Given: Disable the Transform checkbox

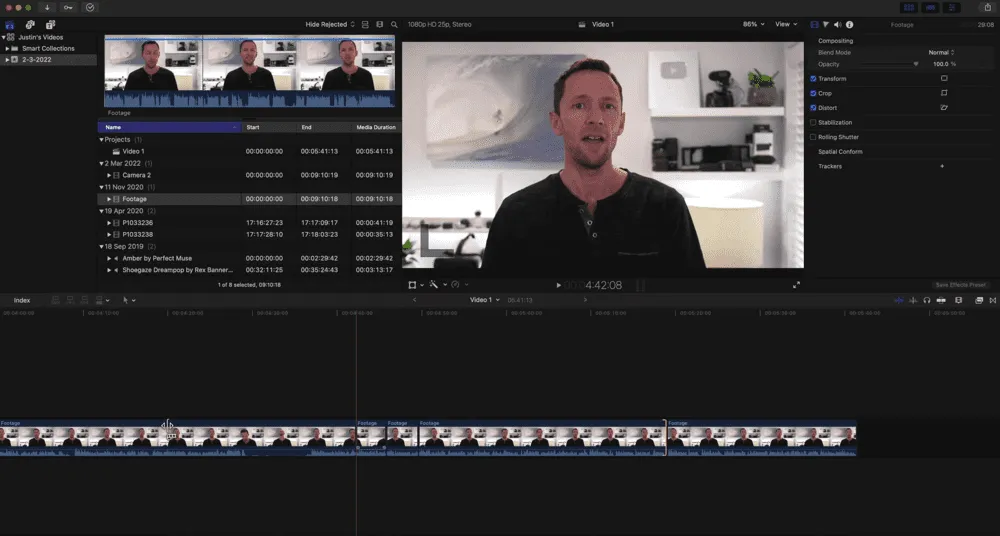Looking at the screenshot, I should [x=813, y=78].
